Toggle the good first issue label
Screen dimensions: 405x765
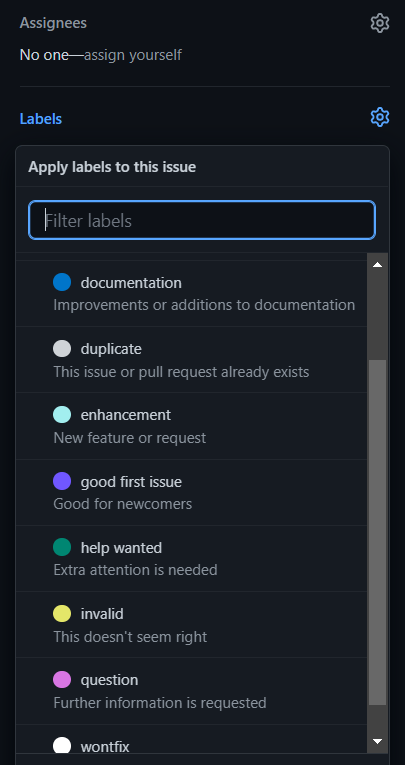[191, 492]
